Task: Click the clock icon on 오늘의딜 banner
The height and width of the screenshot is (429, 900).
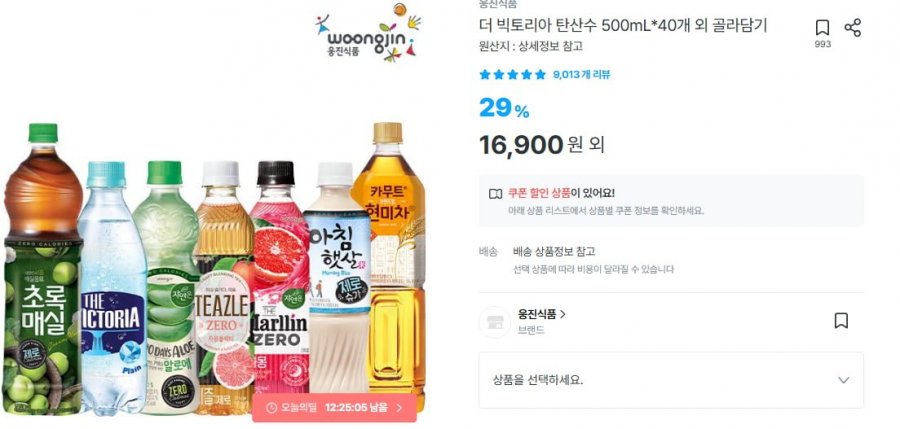Action: point(272,408)
